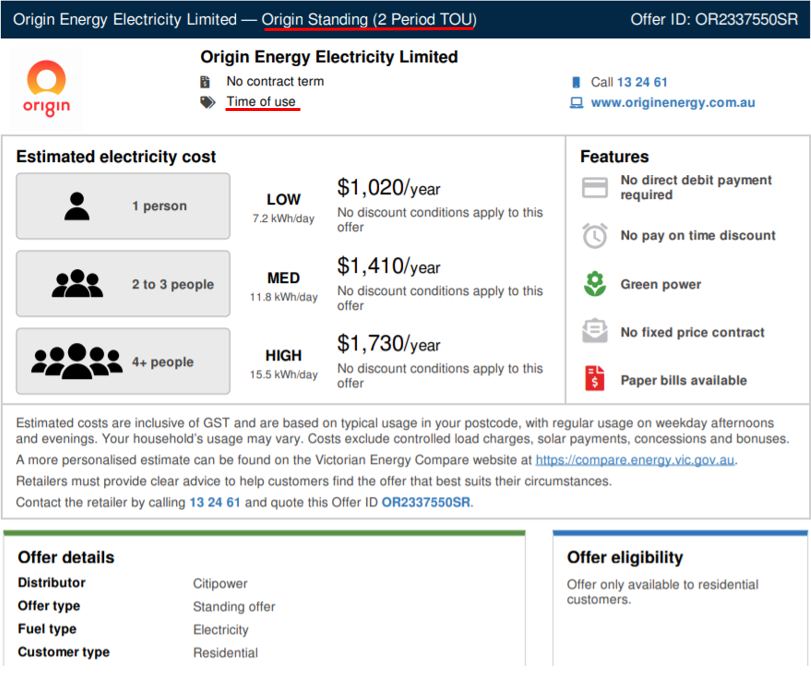Click the 13 24 61 number in header
Viewport: 811px width, 681px height.
click(642, 83)
